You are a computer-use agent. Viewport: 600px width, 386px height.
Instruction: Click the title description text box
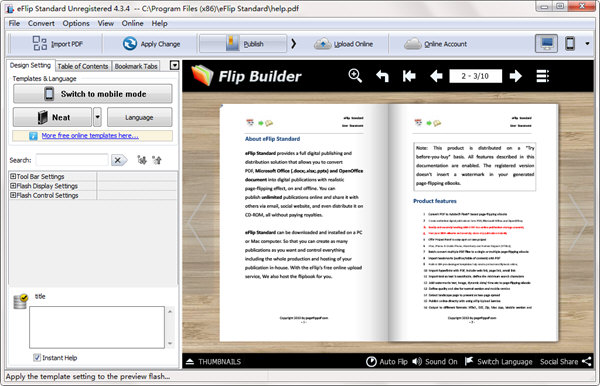pyautogui.click(x=97, y=327)
